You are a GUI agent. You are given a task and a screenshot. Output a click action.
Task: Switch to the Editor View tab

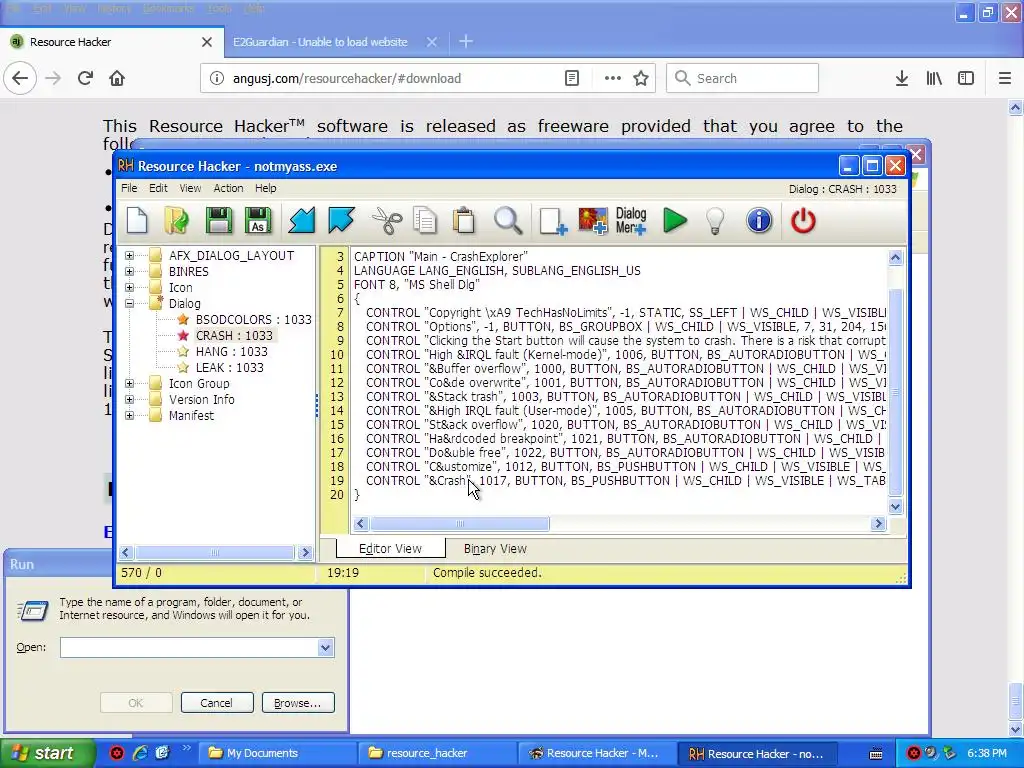point(391,549)
